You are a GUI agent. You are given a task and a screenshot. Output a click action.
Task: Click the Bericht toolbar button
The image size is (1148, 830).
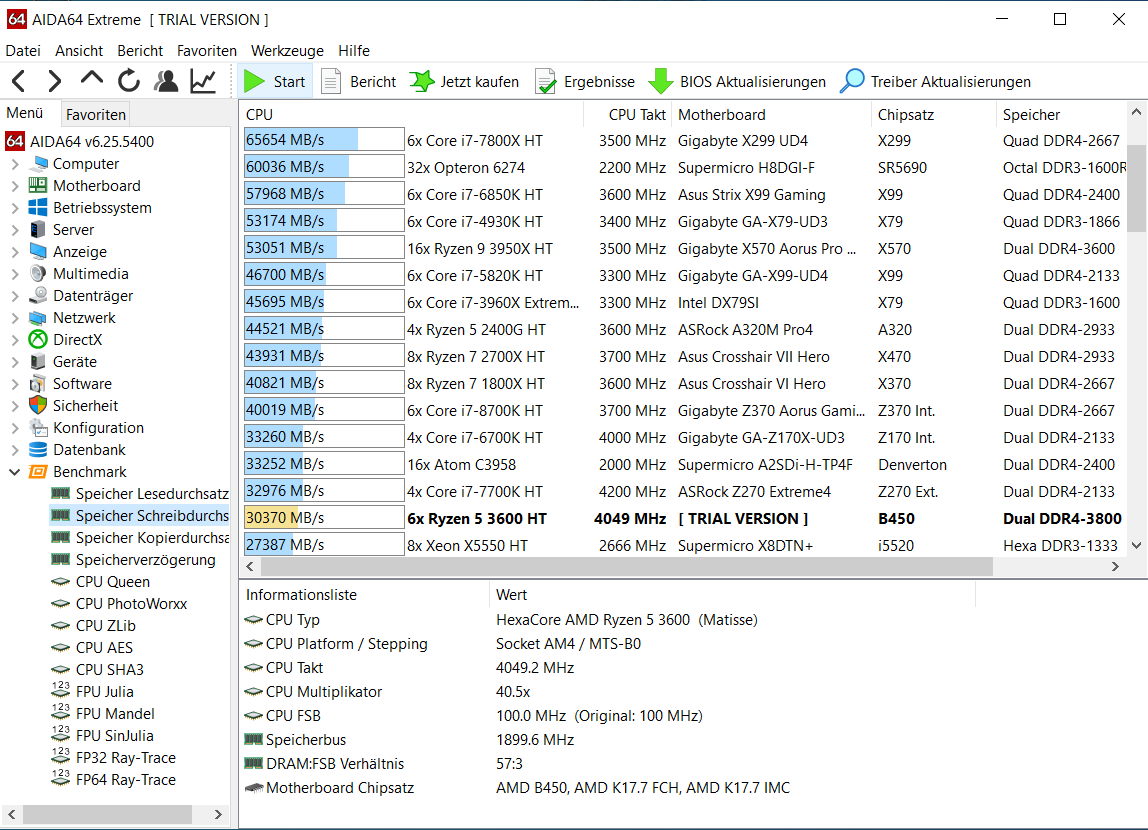359,81
